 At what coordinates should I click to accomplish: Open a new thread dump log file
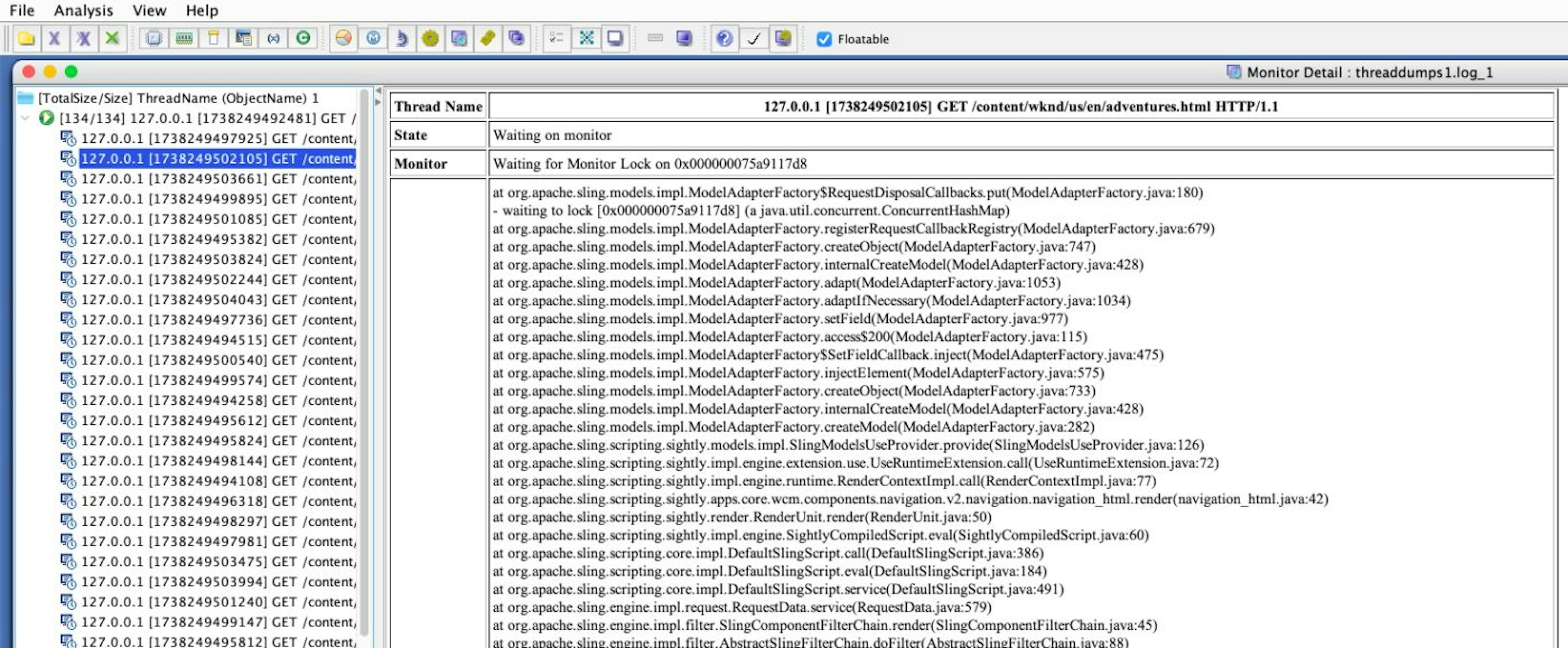point(25,38)
